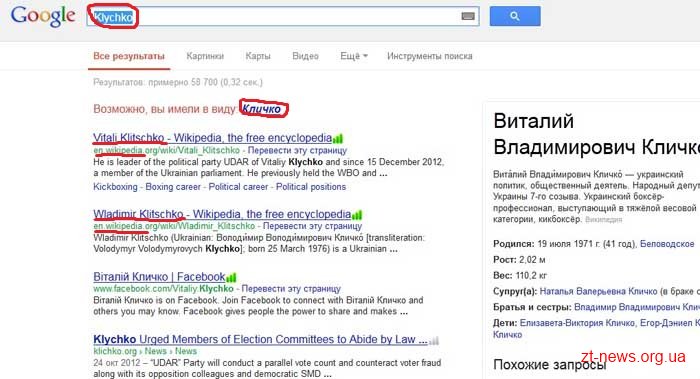Click the blue magnifier search button
Screen dimensions: 700x379
click(x=515, y=16)
